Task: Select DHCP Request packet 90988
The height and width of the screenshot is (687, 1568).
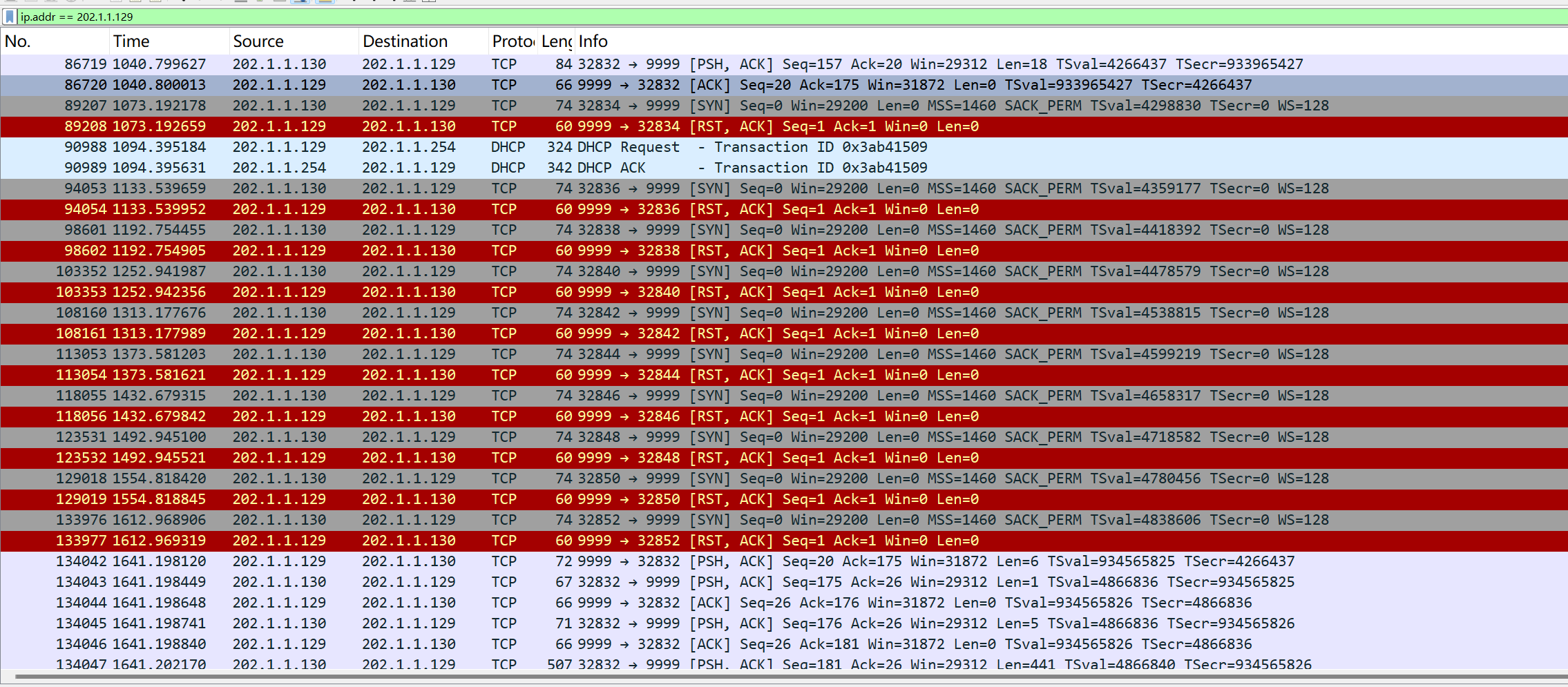Action: click(784, 147)
